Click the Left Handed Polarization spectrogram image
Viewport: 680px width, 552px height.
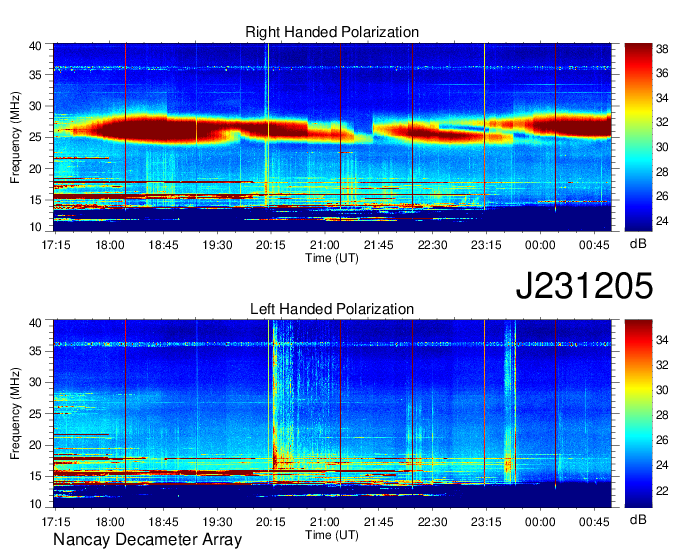[x=332, y=414]
